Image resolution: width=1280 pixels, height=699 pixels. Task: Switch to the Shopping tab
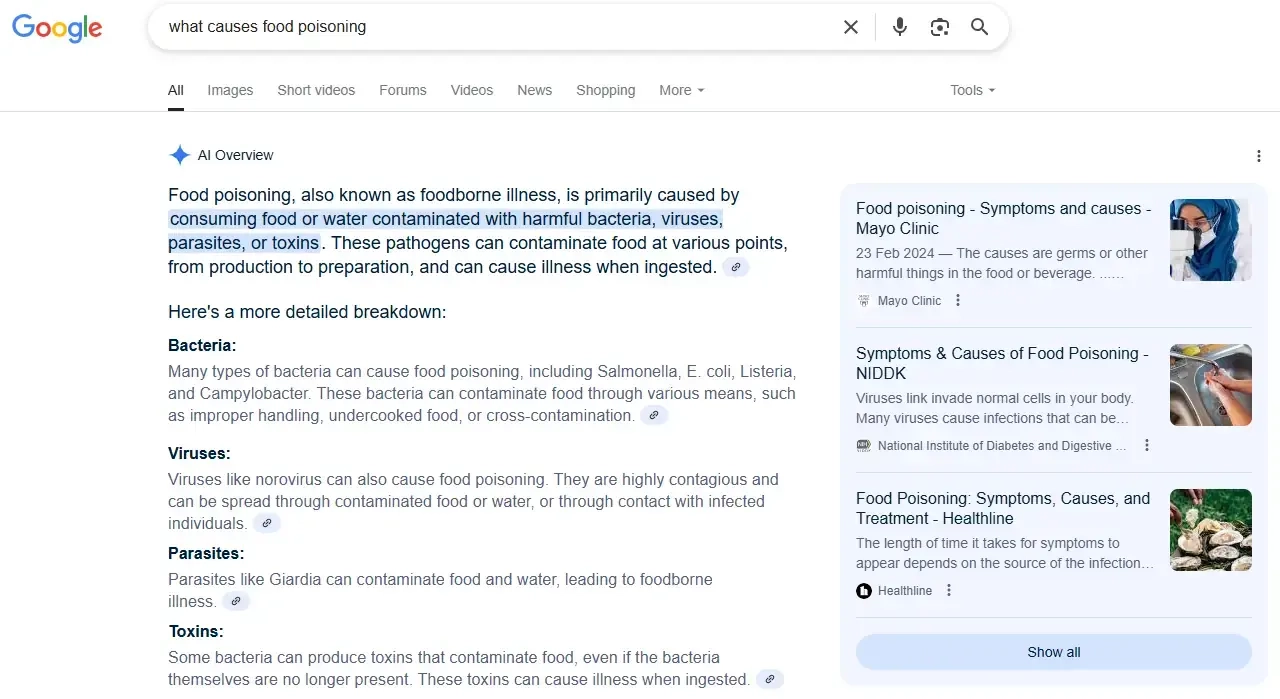coord(606,90)
